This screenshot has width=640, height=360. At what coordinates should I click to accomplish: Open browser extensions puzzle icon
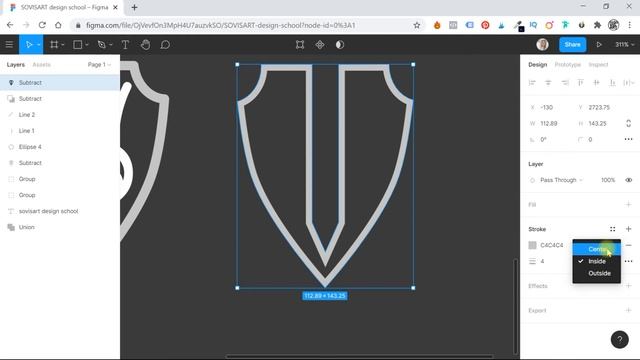click(x=597, y=25)
